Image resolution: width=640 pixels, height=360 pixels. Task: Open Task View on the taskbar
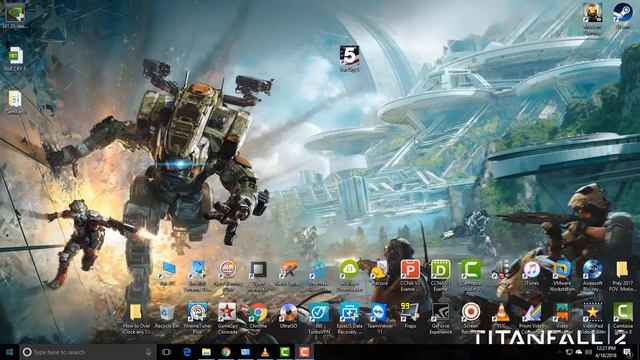[166, 352]
